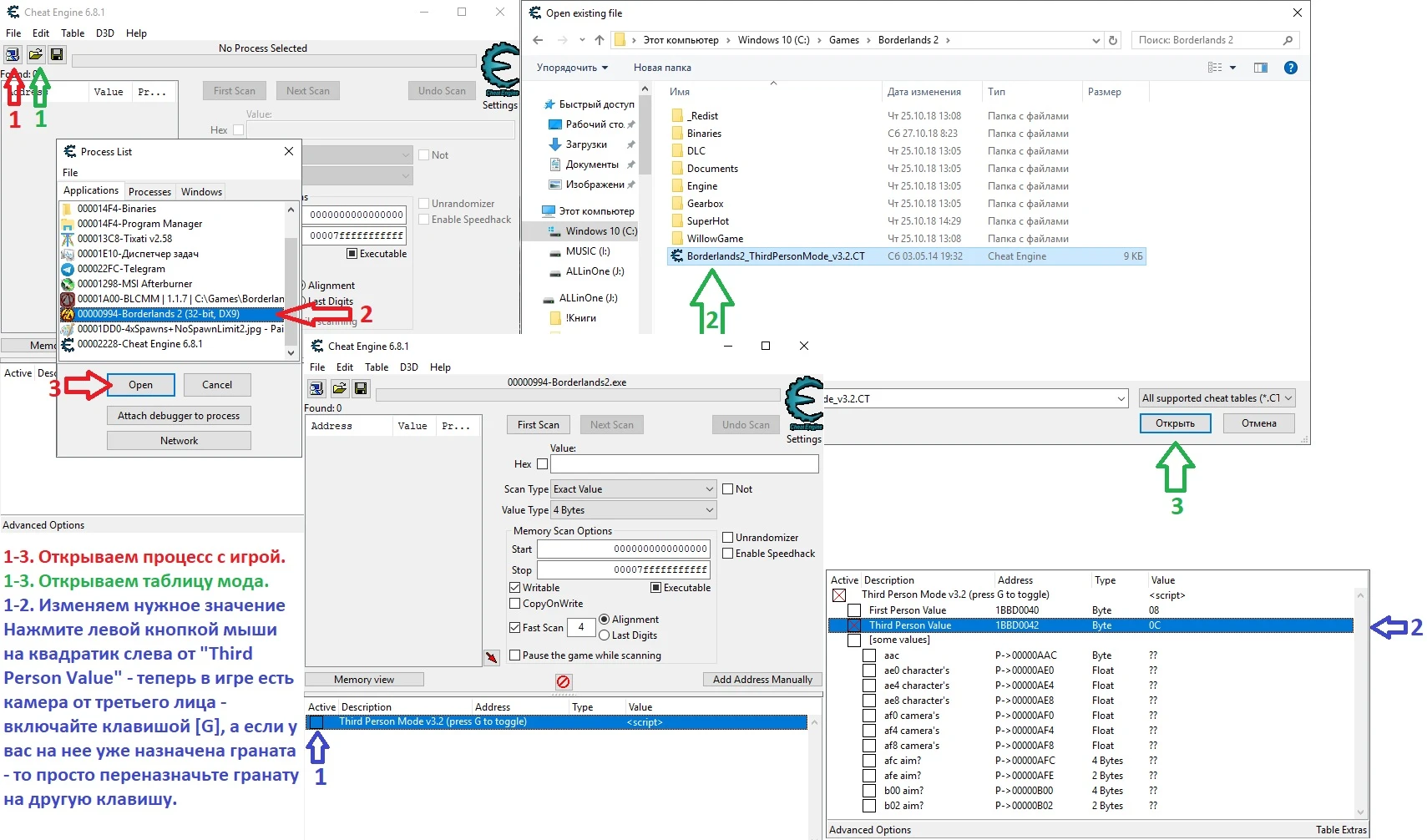
Task: Toggle Hex checkbox in Borderlands2.exe Cheat Engine window
Action: (542, 464)
